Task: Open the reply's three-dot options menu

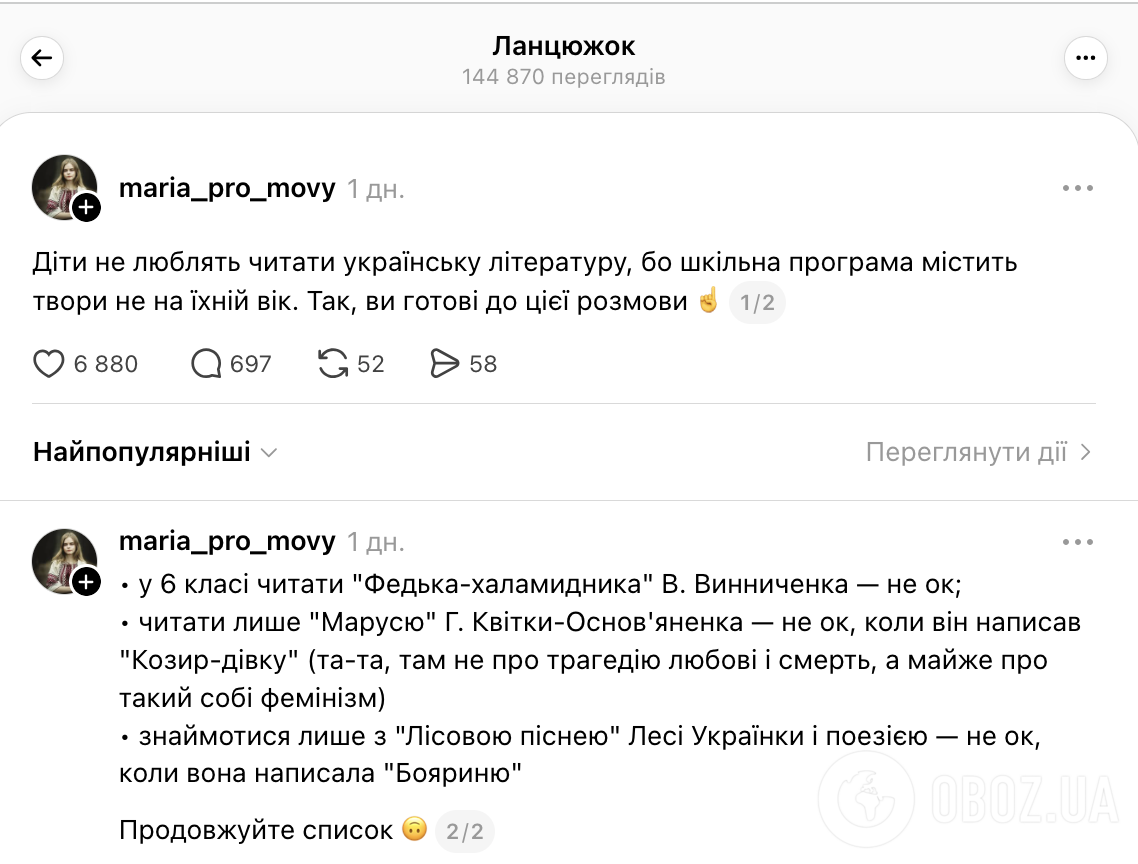Action: (x=1077, y=541)
